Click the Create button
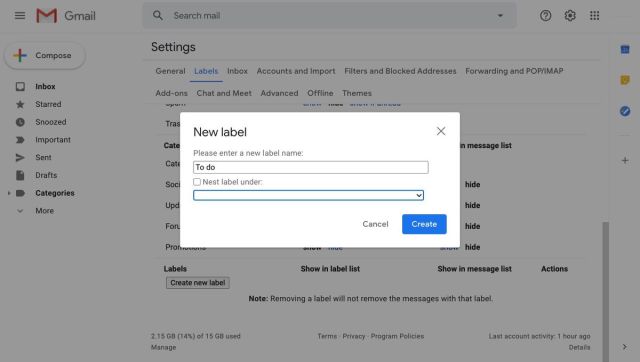 [424, 224]
